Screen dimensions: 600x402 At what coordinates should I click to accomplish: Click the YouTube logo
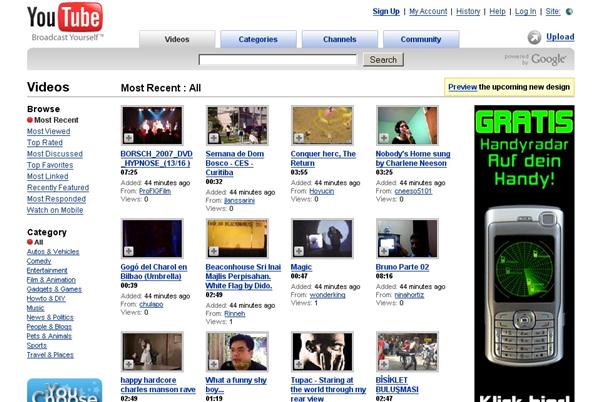[64, 17]
